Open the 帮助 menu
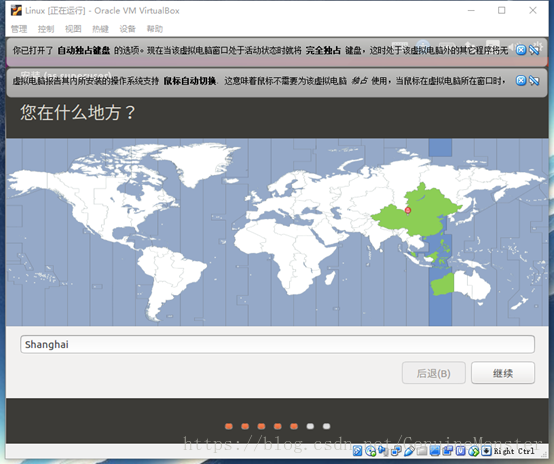Screen dimensions: 554x464 click(155, 29)
